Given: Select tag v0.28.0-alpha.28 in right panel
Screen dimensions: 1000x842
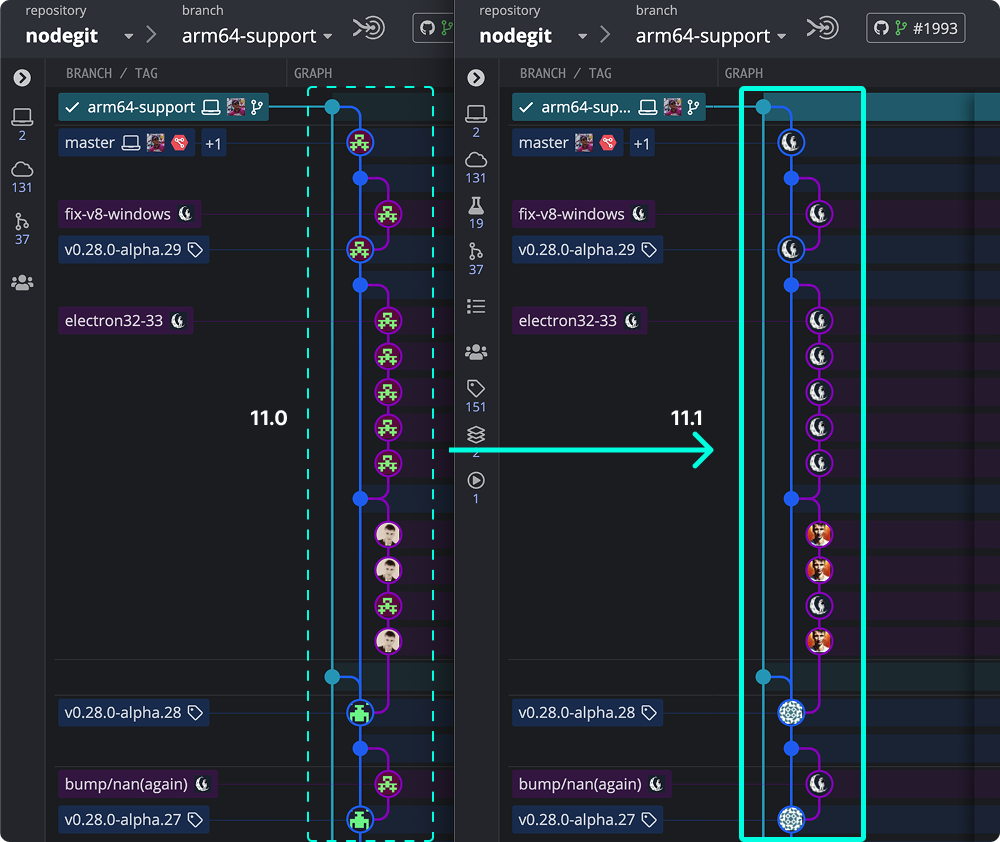Looking at the screenshot, I should 587,713.
